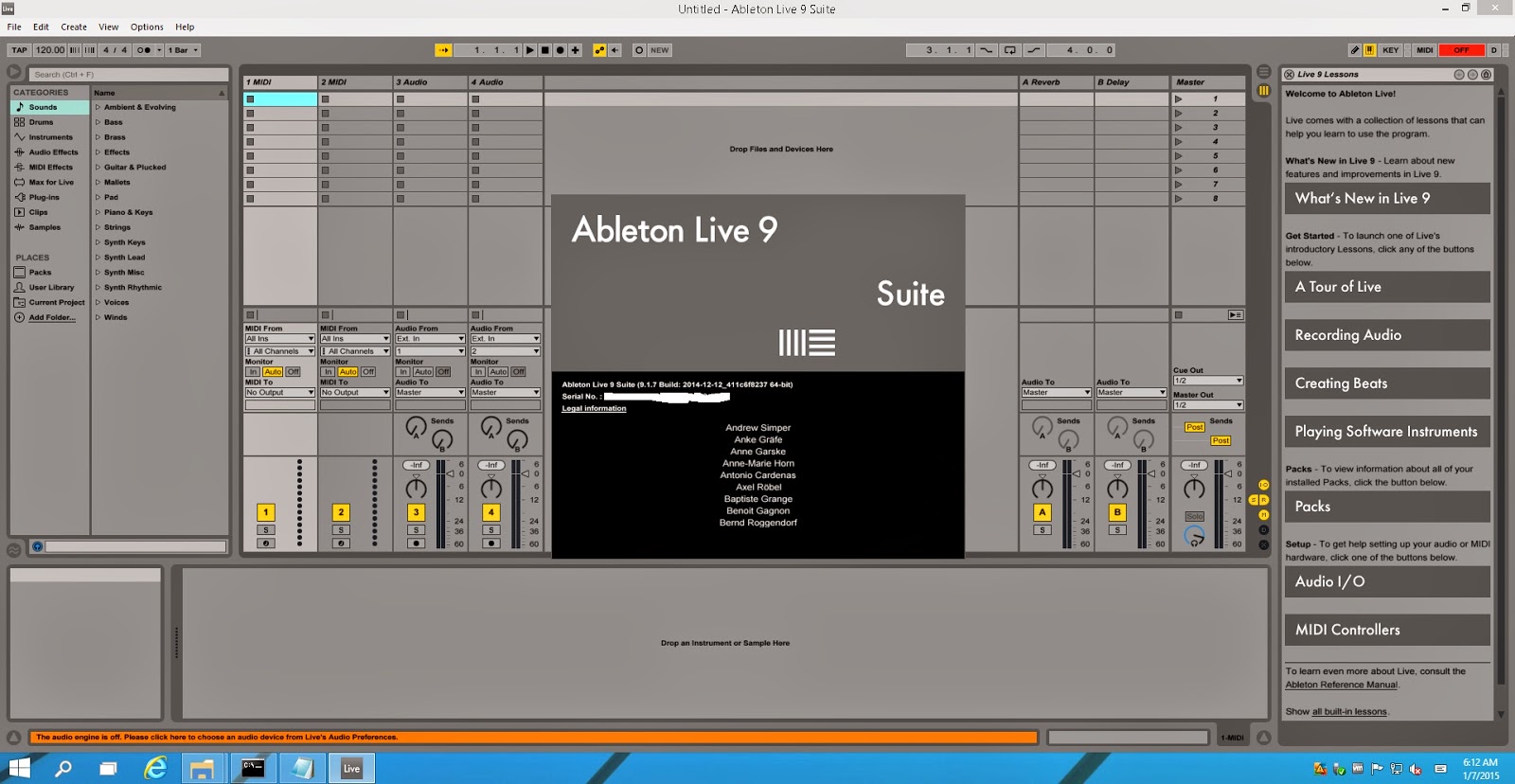Click the Automation Arm button

(x=599, y=50)
